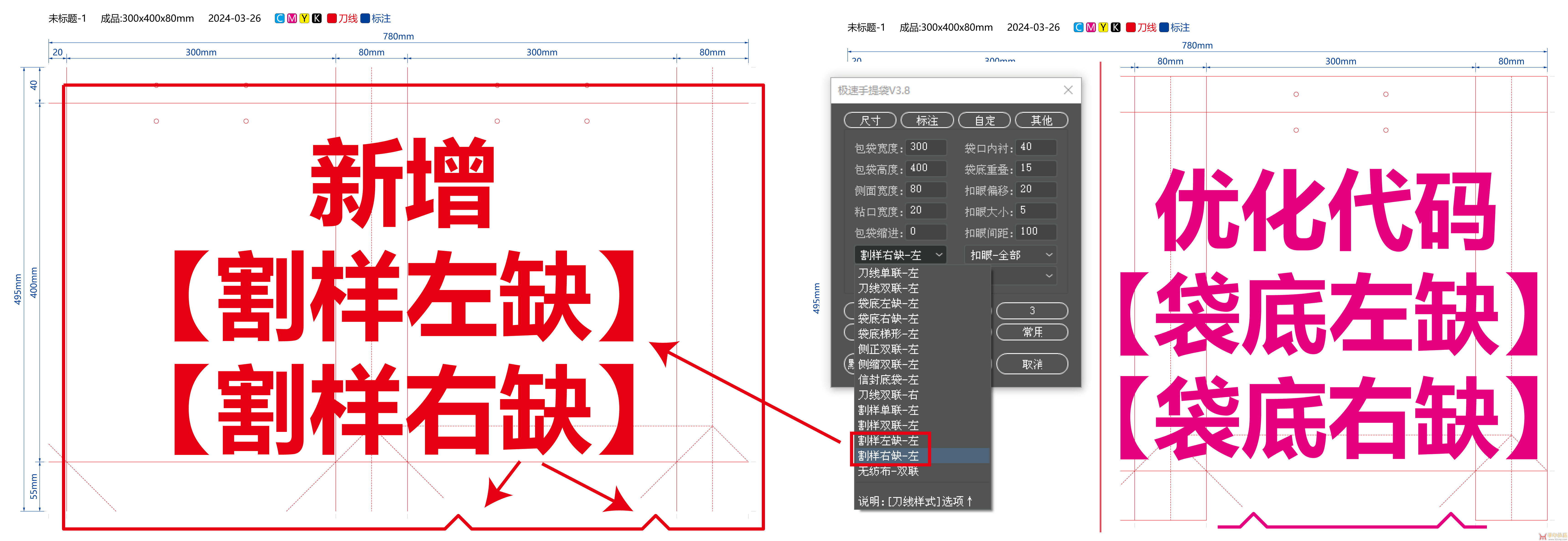The width and height of the screenshot is (1568, 541).
Task: Click the blue 标注 legend in right header
Action: click(1175, 27)
